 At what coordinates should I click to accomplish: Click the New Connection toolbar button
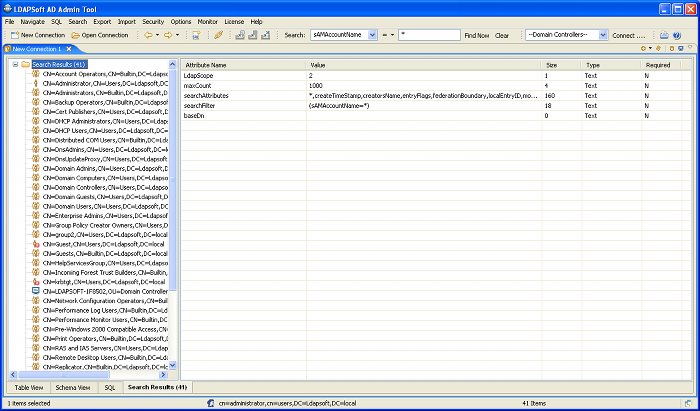(37, 35)
